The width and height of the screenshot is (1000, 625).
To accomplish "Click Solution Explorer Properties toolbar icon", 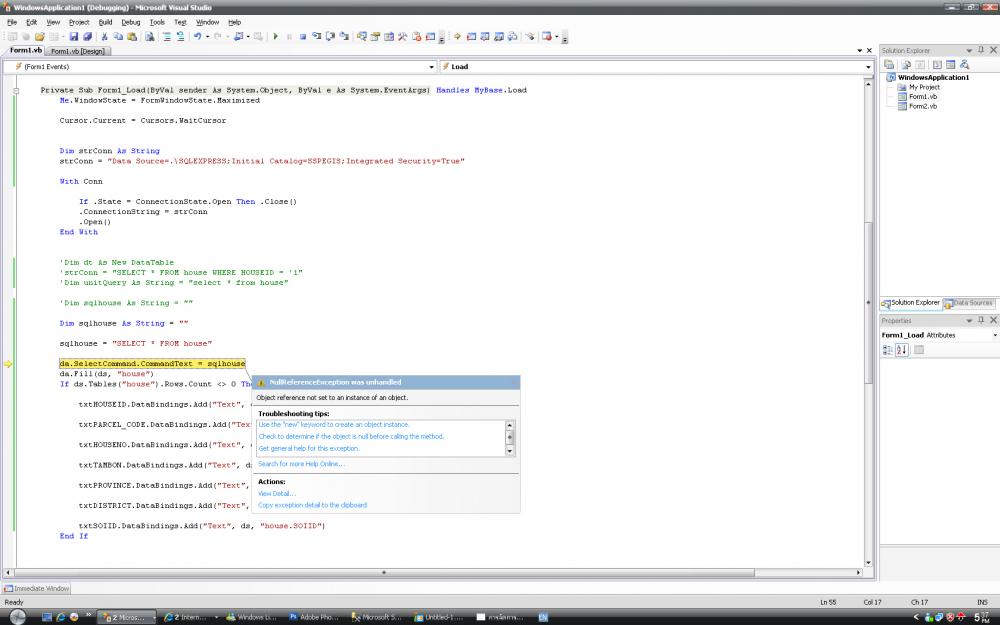I will (x=889, y=64).
